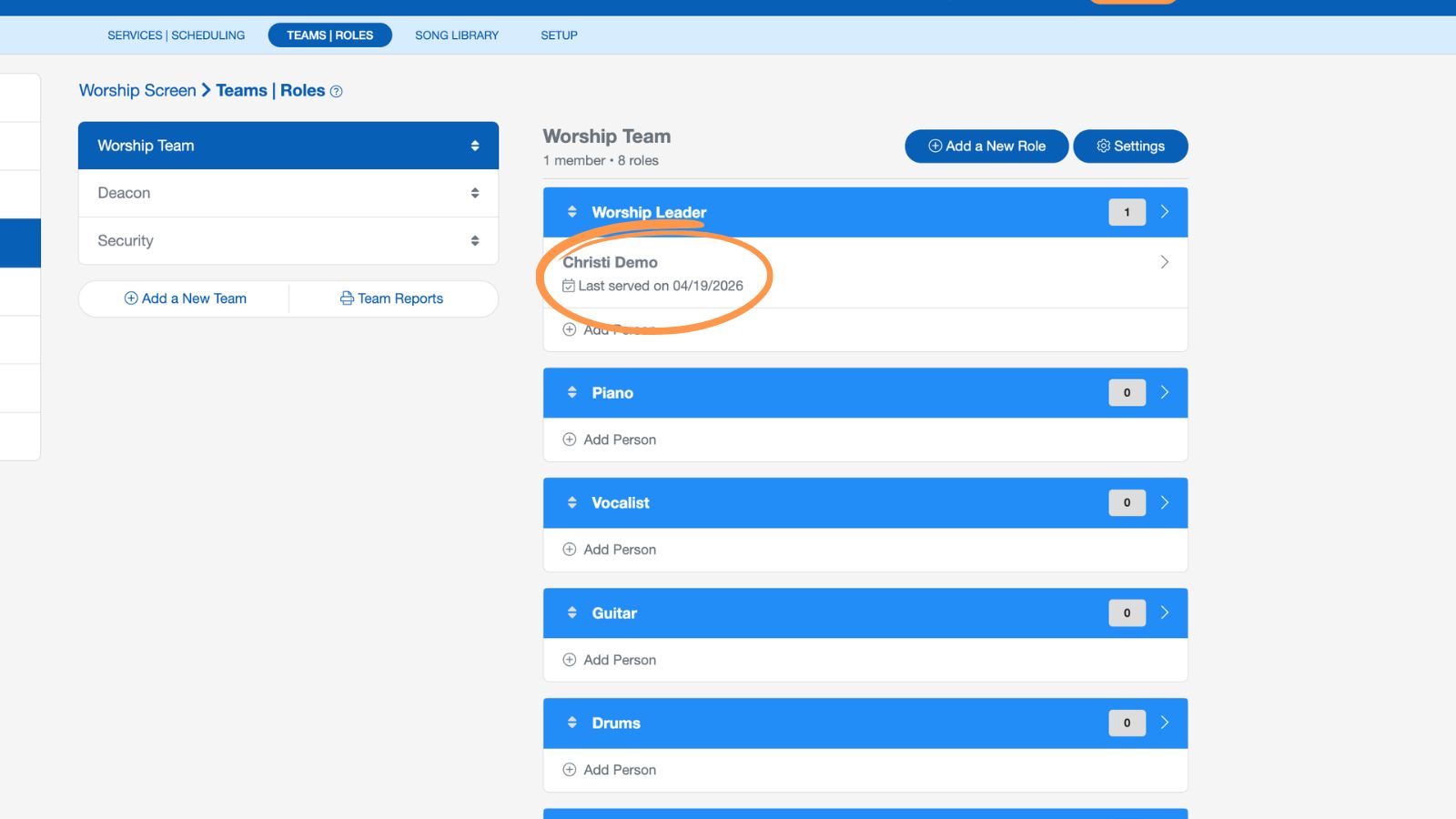Select the Deacon team
Screen dimensions: 1456x819
point(124,192)
